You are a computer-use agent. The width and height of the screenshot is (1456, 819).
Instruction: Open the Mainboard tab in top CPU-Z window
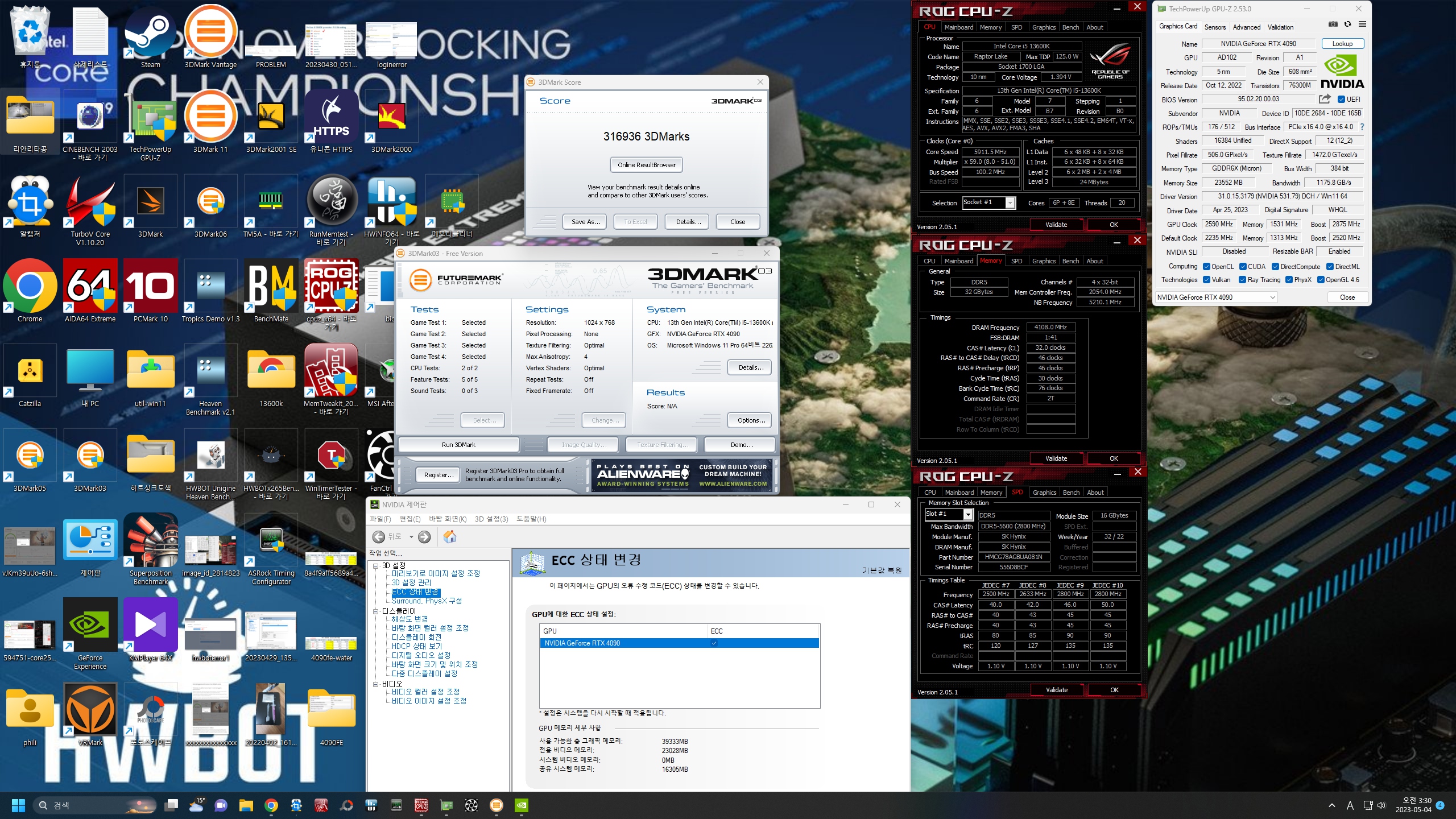point(958,27)
